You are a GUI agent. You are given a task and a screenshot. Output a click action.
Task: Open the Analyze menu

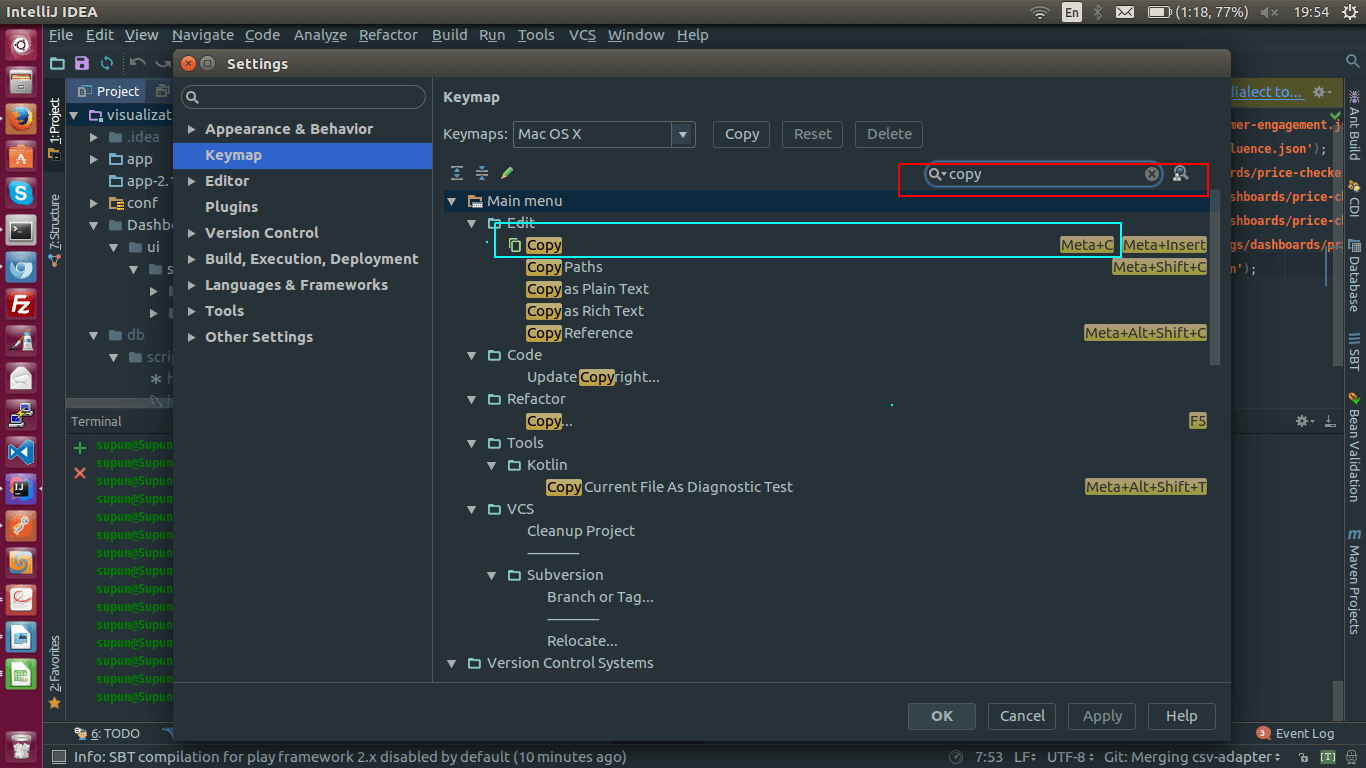tap(320, 35)
